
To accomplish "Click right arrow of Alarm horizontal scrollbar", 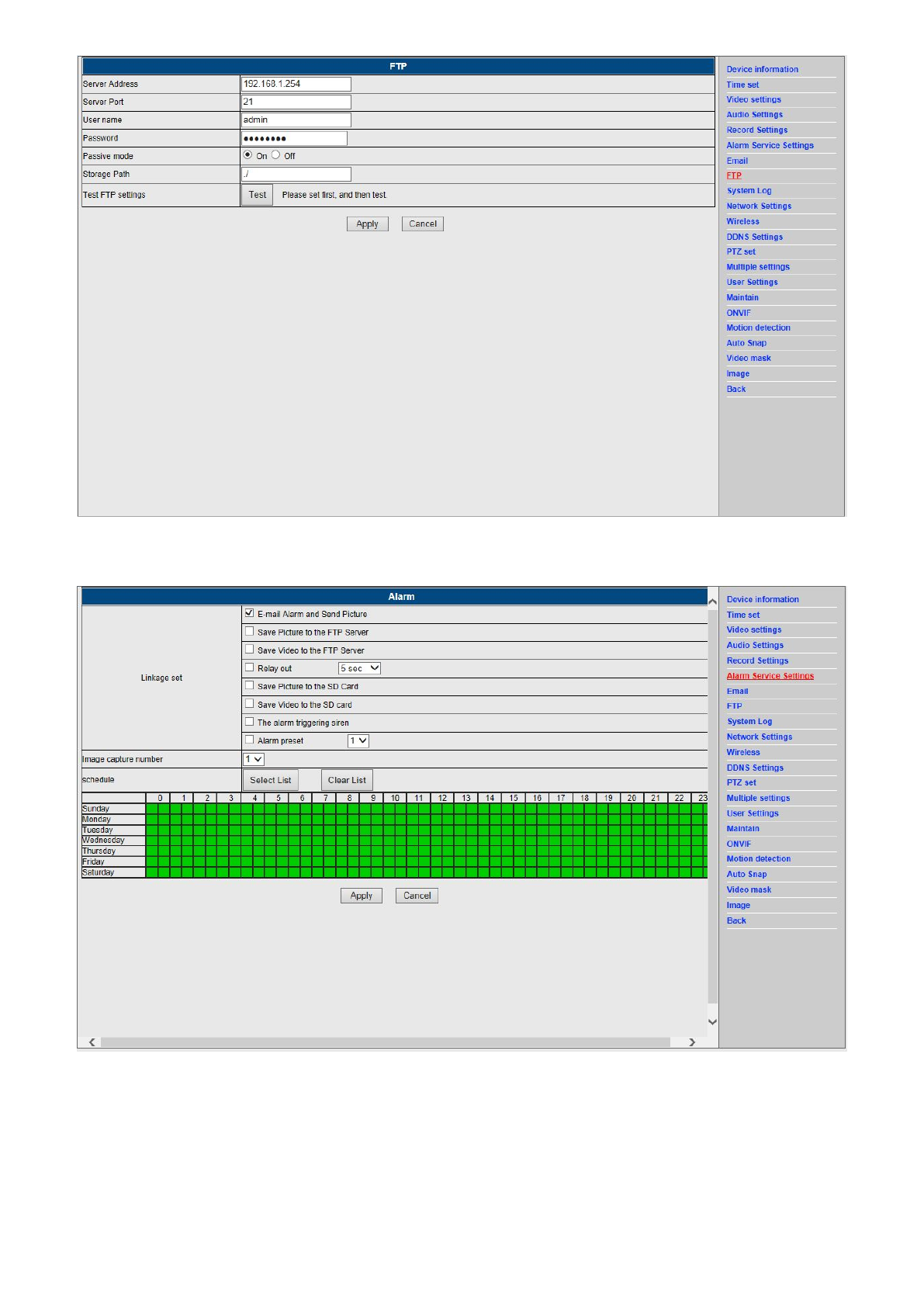I will (692, 1042).
